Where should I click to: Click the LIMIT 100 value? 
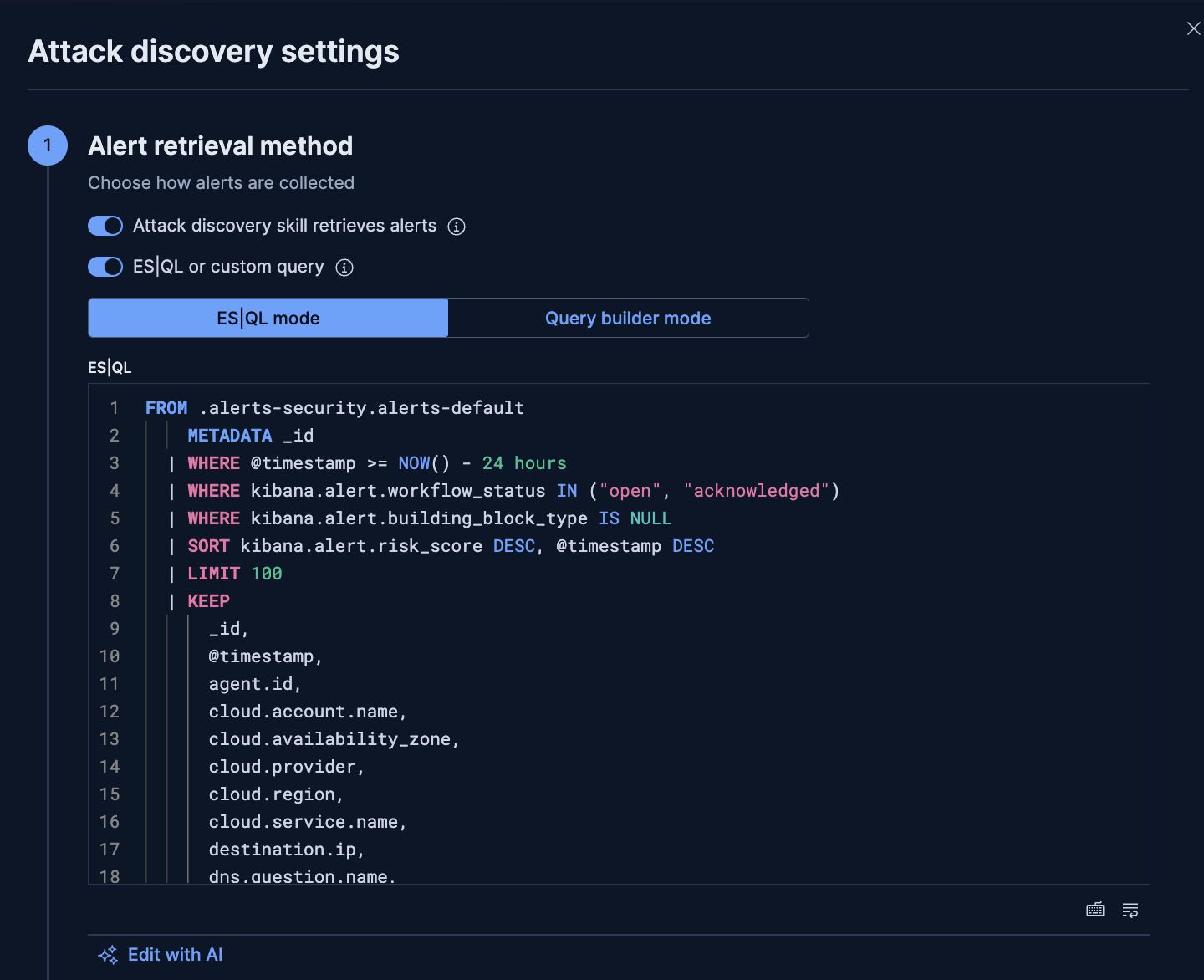pos(267,574)
